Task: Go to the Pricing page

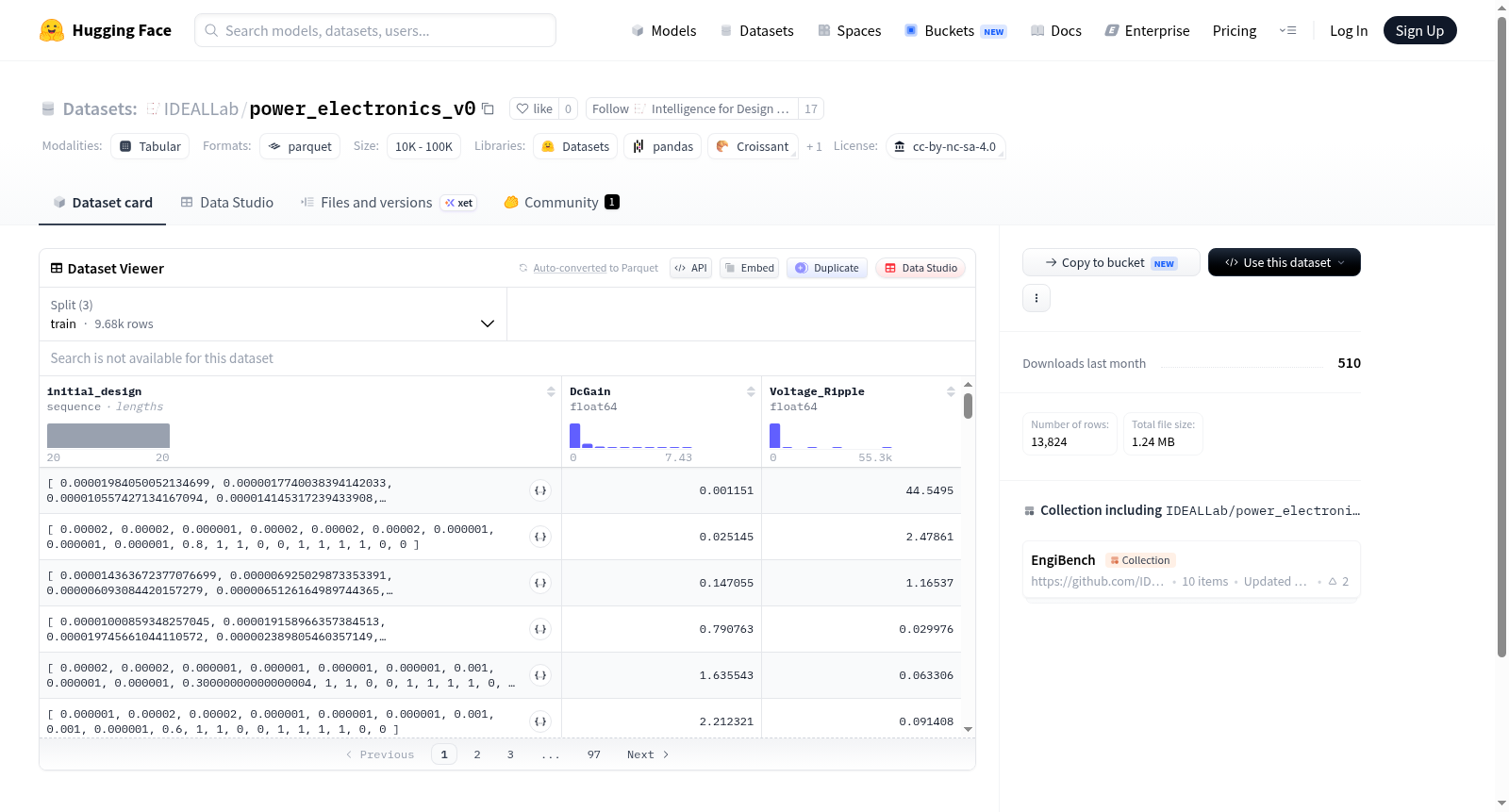Action: 1235,30
